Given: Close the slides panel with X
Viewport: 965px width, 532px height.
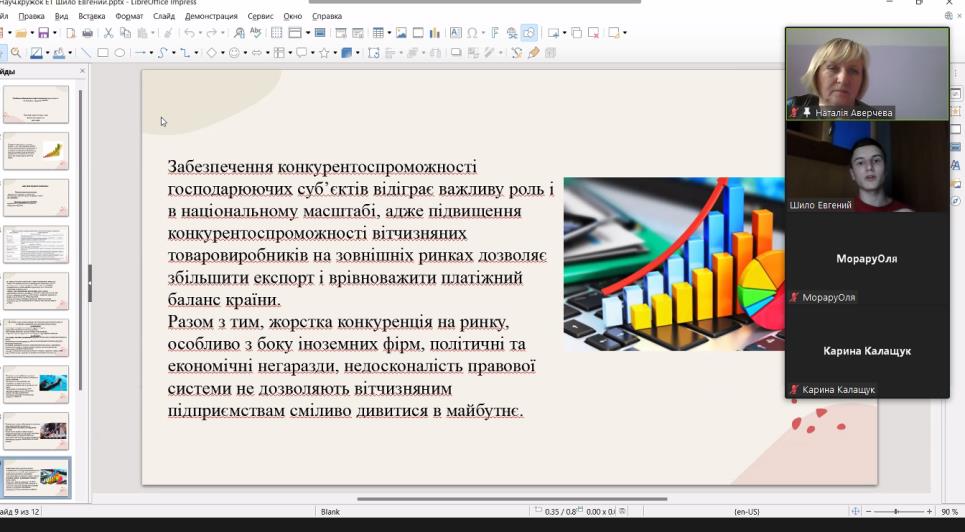Looking at the screenshot, I should click(82, 71).
